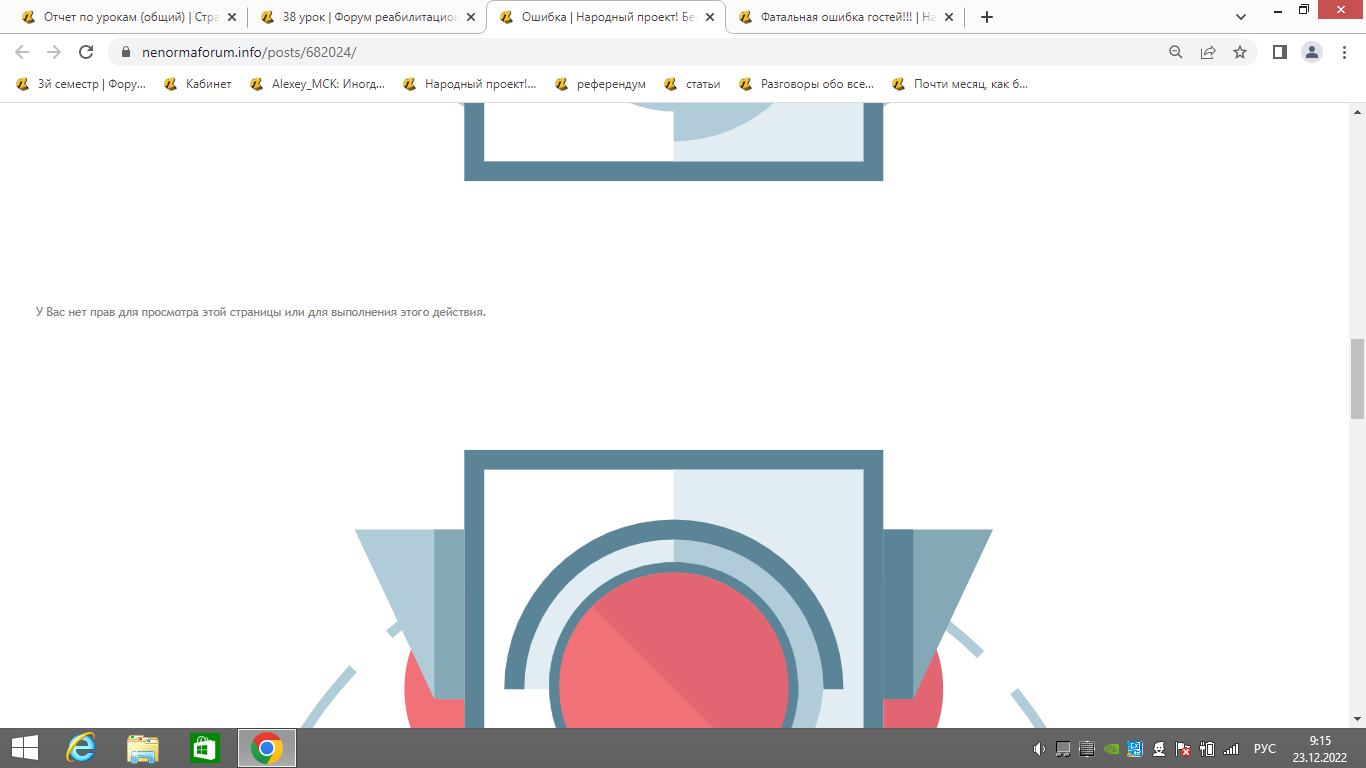Open the '3й семестр | Фору...' bookmark
Screen dimensions: 1366x768
81,84
